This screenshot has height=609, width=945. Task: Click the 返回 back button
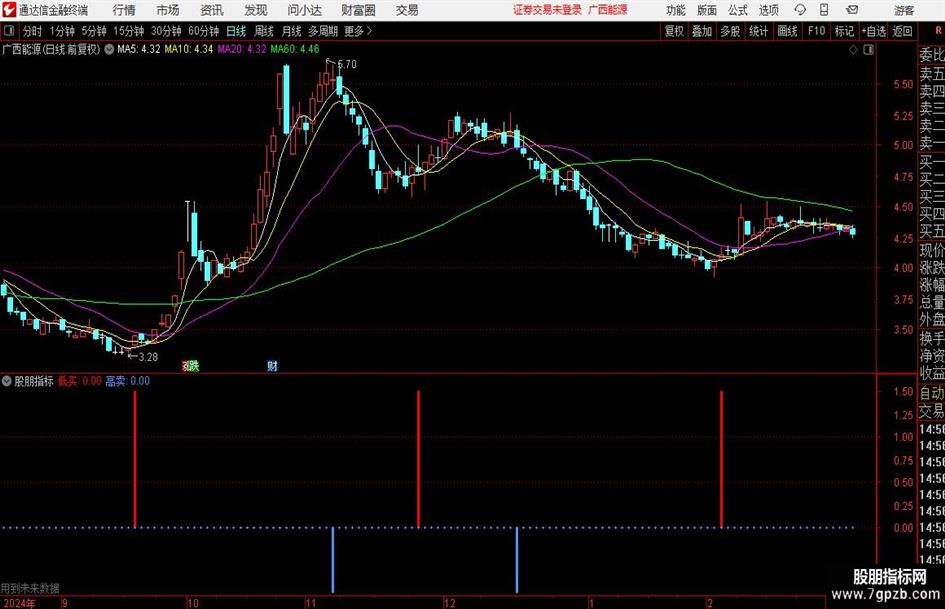click(x=902, y=31)
